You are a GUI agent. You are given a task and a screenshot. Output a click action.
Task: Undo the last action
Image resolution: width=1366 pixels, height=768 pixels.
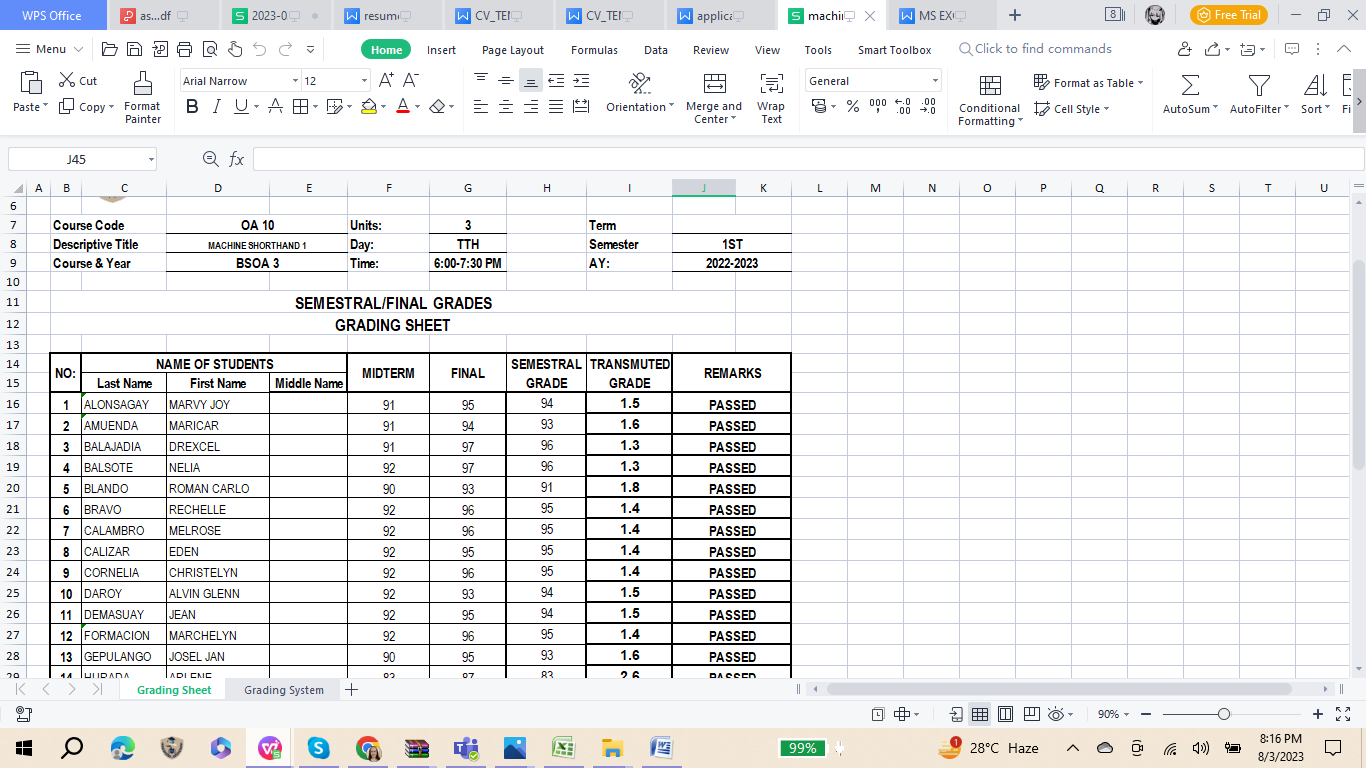[x=260, y=49]
